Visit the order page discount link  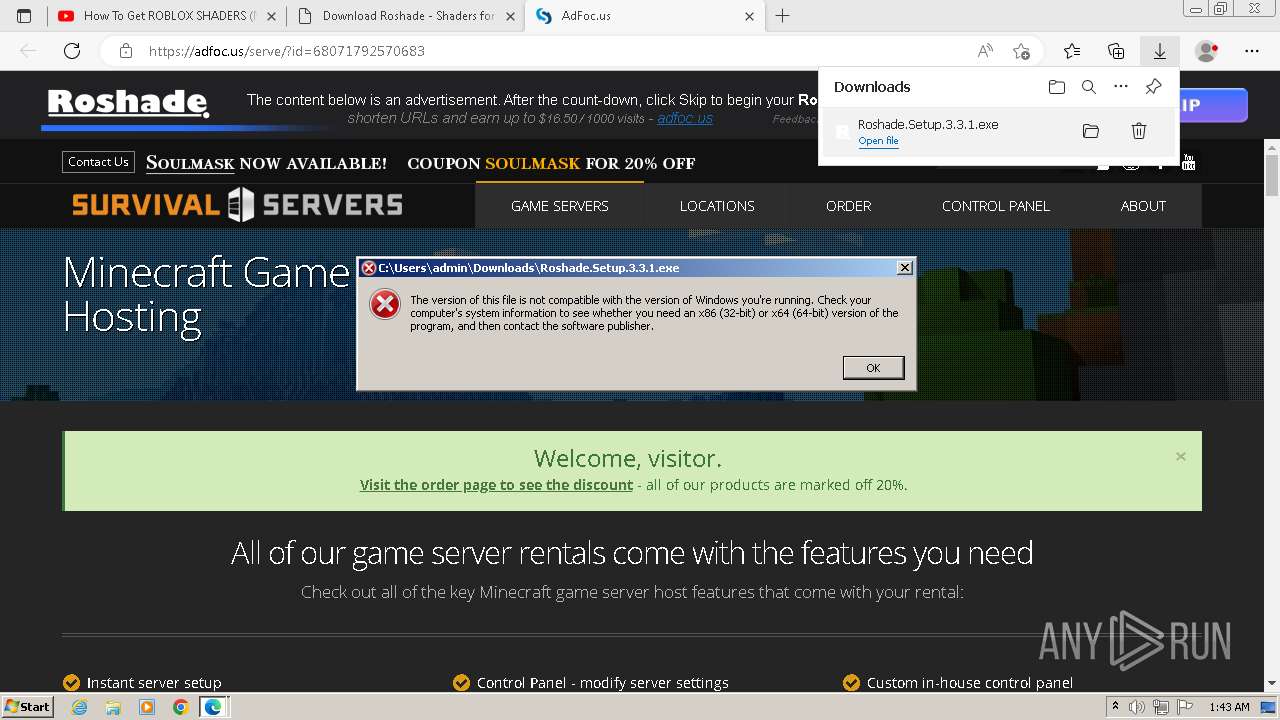[496, 485]
